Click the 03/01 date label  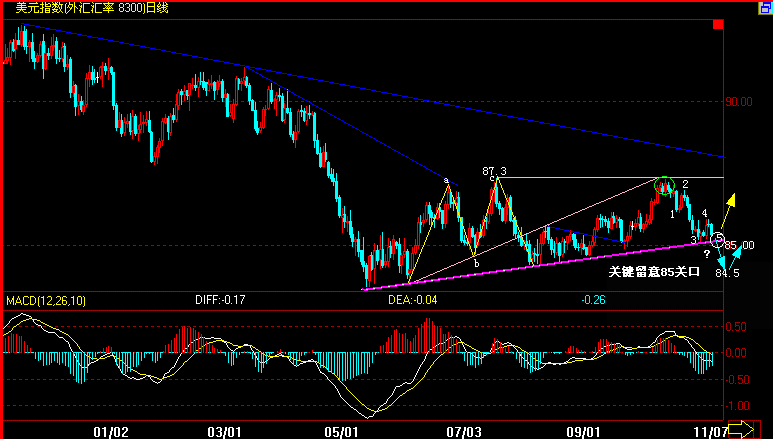(224, 432)
